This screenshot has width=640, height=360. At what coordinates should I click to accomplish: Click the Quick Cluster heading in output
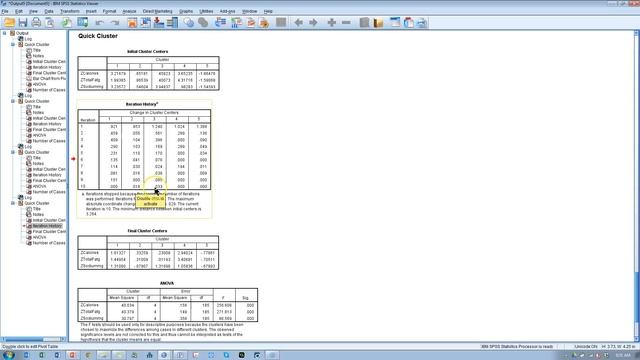[98, 36]
